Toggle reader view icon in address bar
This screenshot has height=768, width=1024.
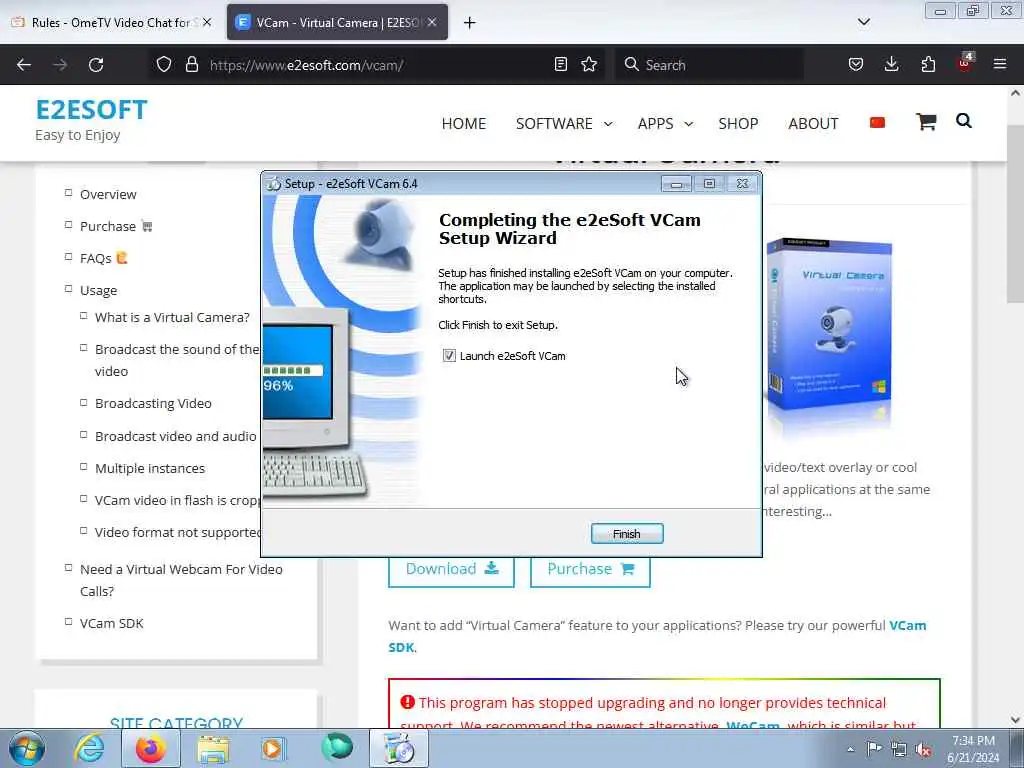(560, 64)
